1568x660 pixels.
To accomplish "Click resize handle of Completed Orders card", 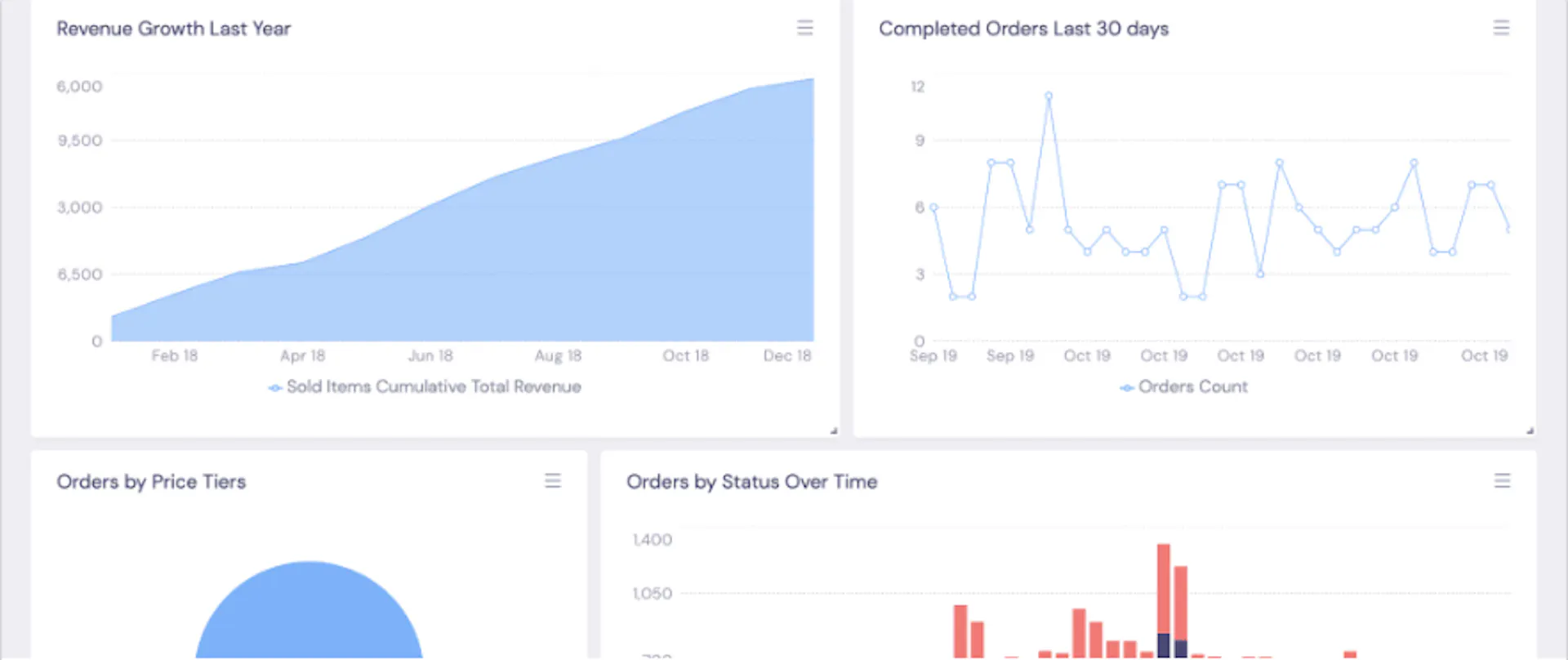I will (x=1530, y=430).
